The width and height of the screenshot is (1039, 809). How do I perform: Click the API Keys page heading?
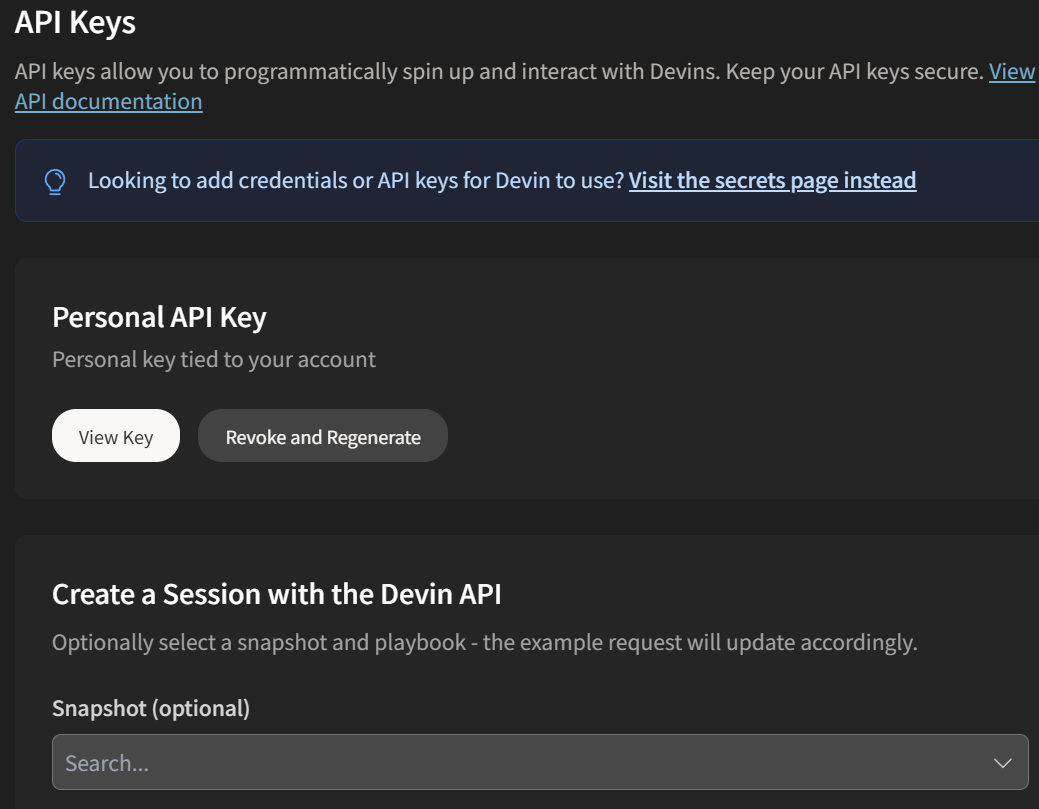(x=75, y=22)
